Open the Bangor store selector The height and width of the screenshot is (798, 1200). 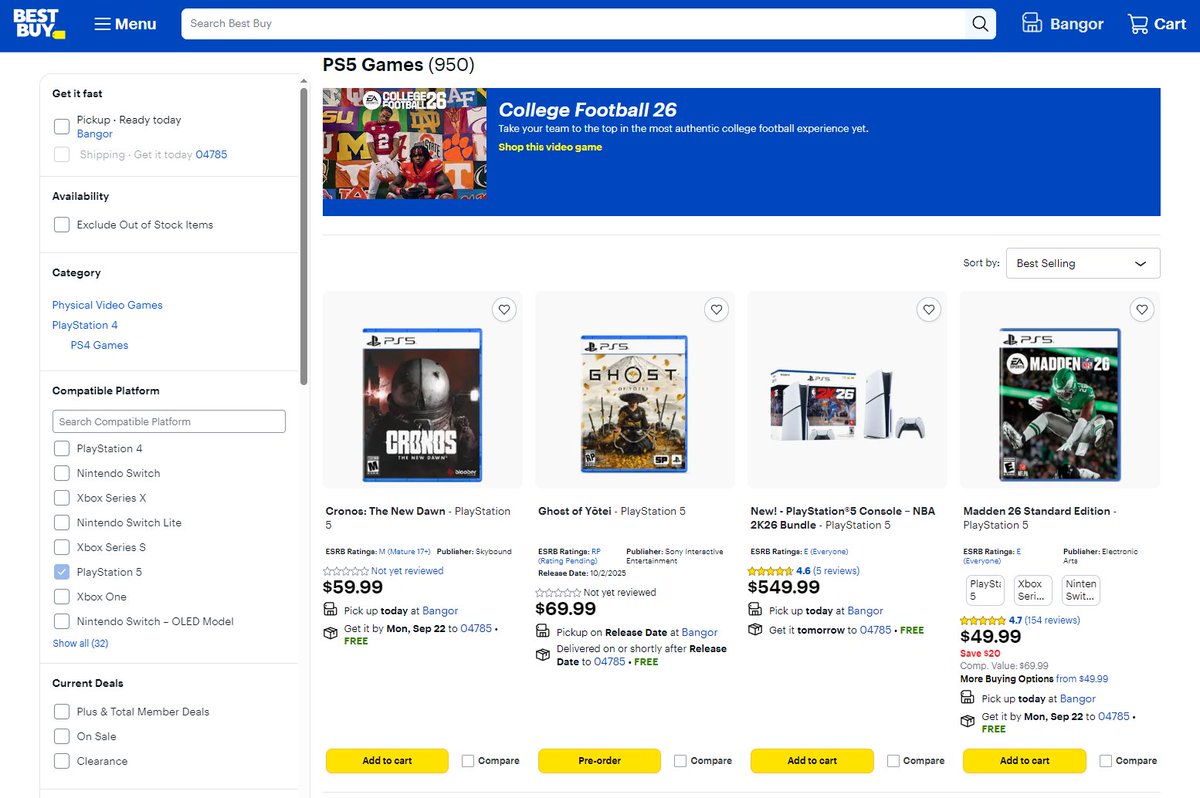point(1062,24)
